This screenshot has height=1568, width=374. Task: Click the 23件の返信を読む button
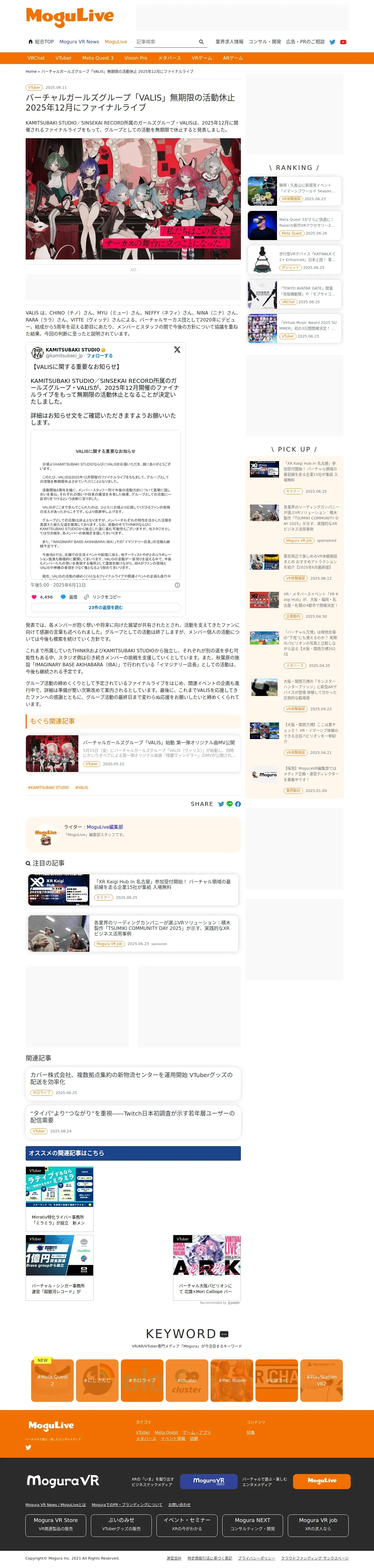pyautogui.click(x=105, y=608)
